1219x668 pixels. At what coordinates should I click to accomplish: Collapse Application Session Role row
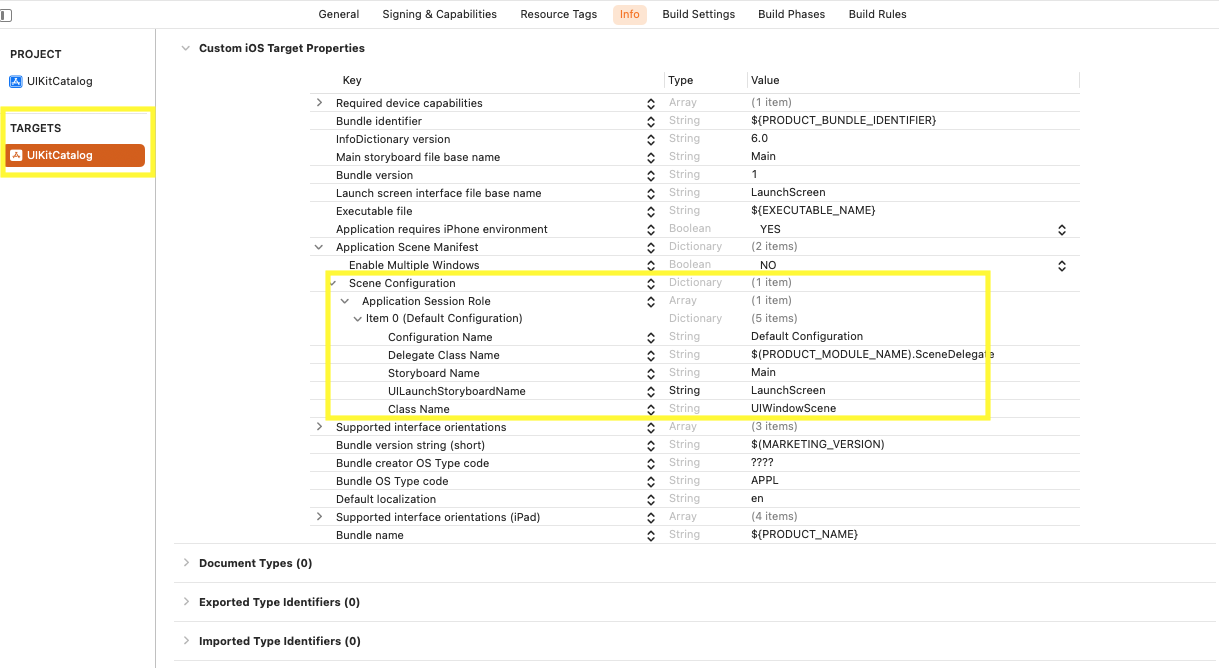[345, 301]
